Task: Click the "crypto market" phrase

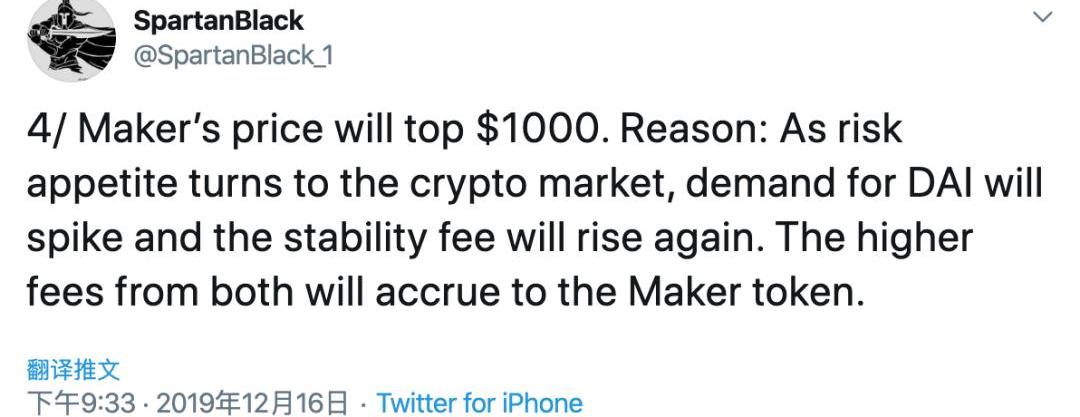Action: 570,184
